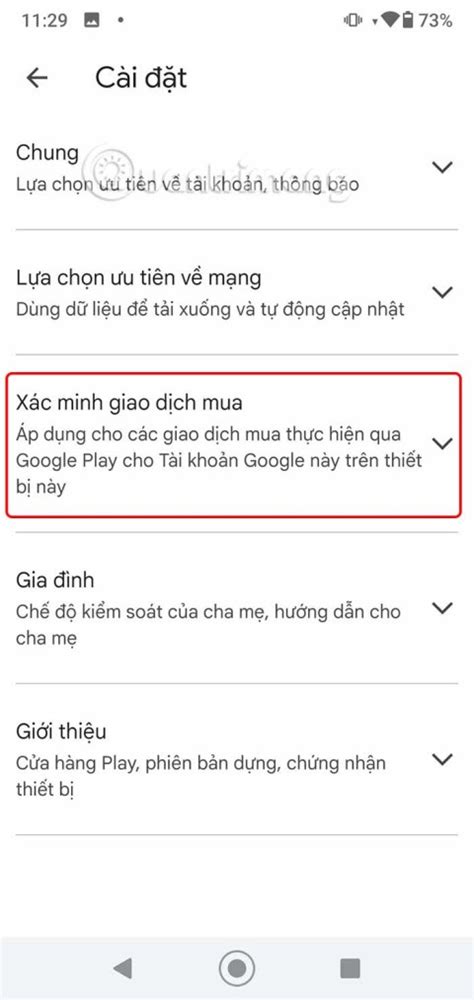Tap the Giới thiệu heading text
Image resolution: width=474 pixels, height=1000 pixels.
tap(61, 732)
